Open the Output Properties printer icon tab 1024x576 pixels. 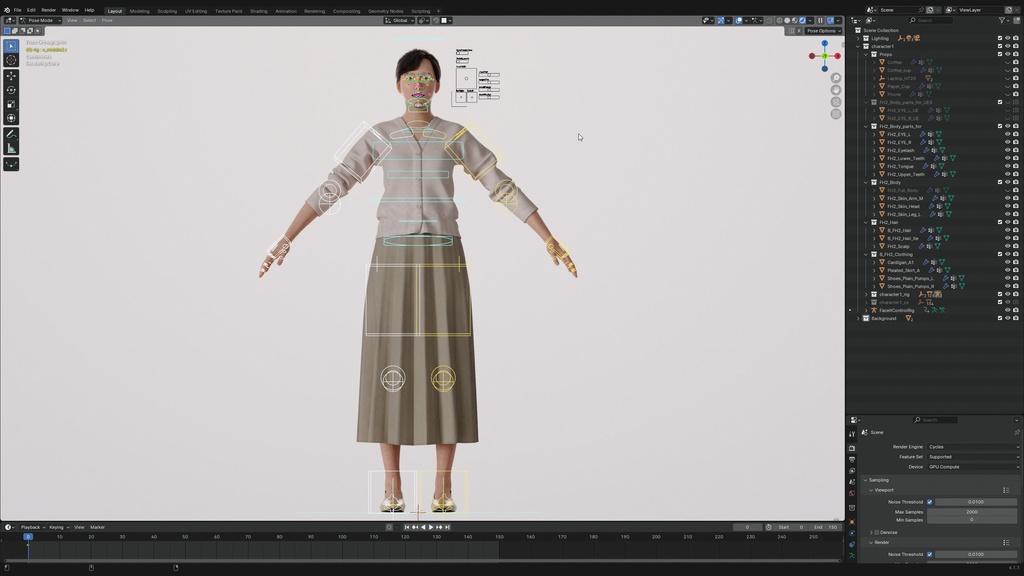853,459
